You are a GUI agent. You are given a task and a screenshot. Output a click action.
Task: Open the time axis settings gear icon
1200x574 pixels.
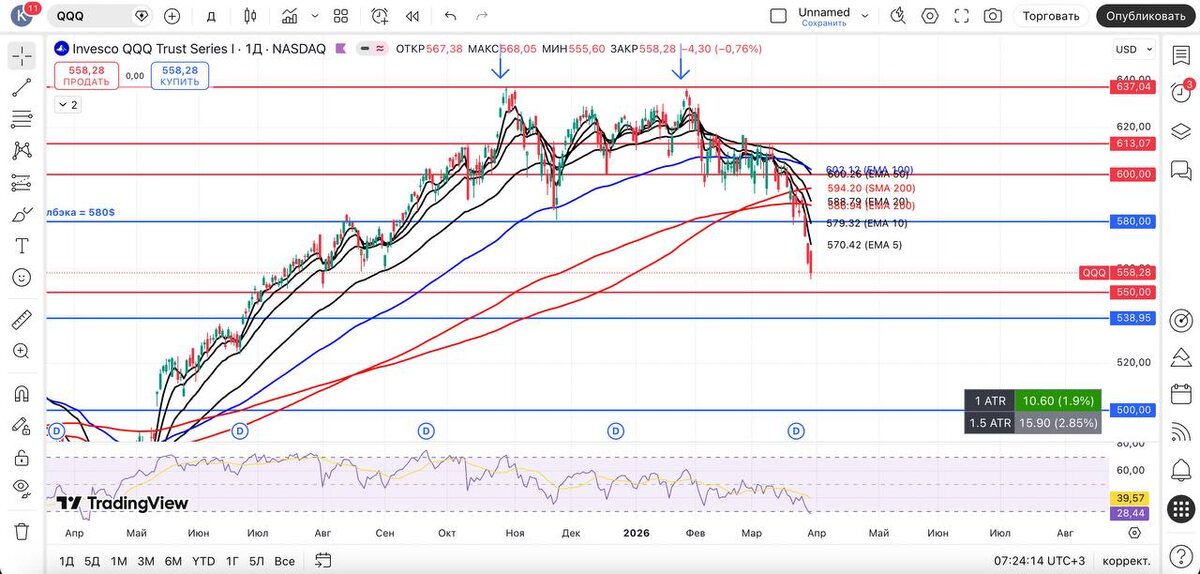1134,534
